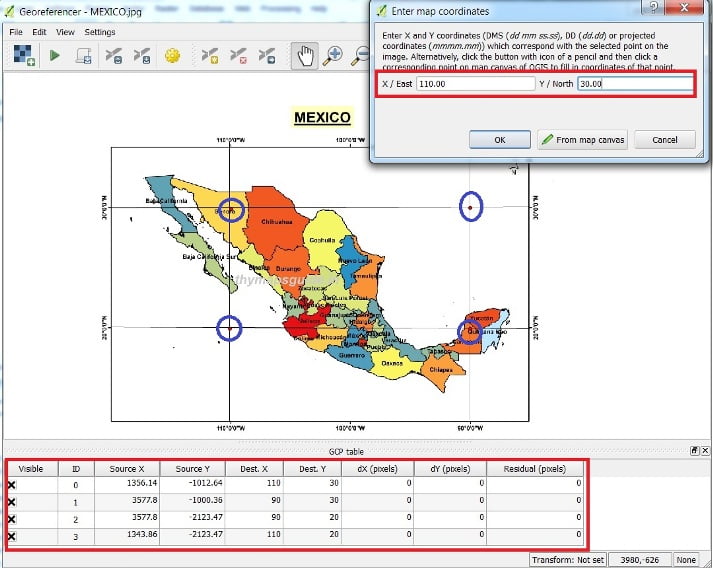Click the X / East input field

pyautogui.click(x=476, y=84)
